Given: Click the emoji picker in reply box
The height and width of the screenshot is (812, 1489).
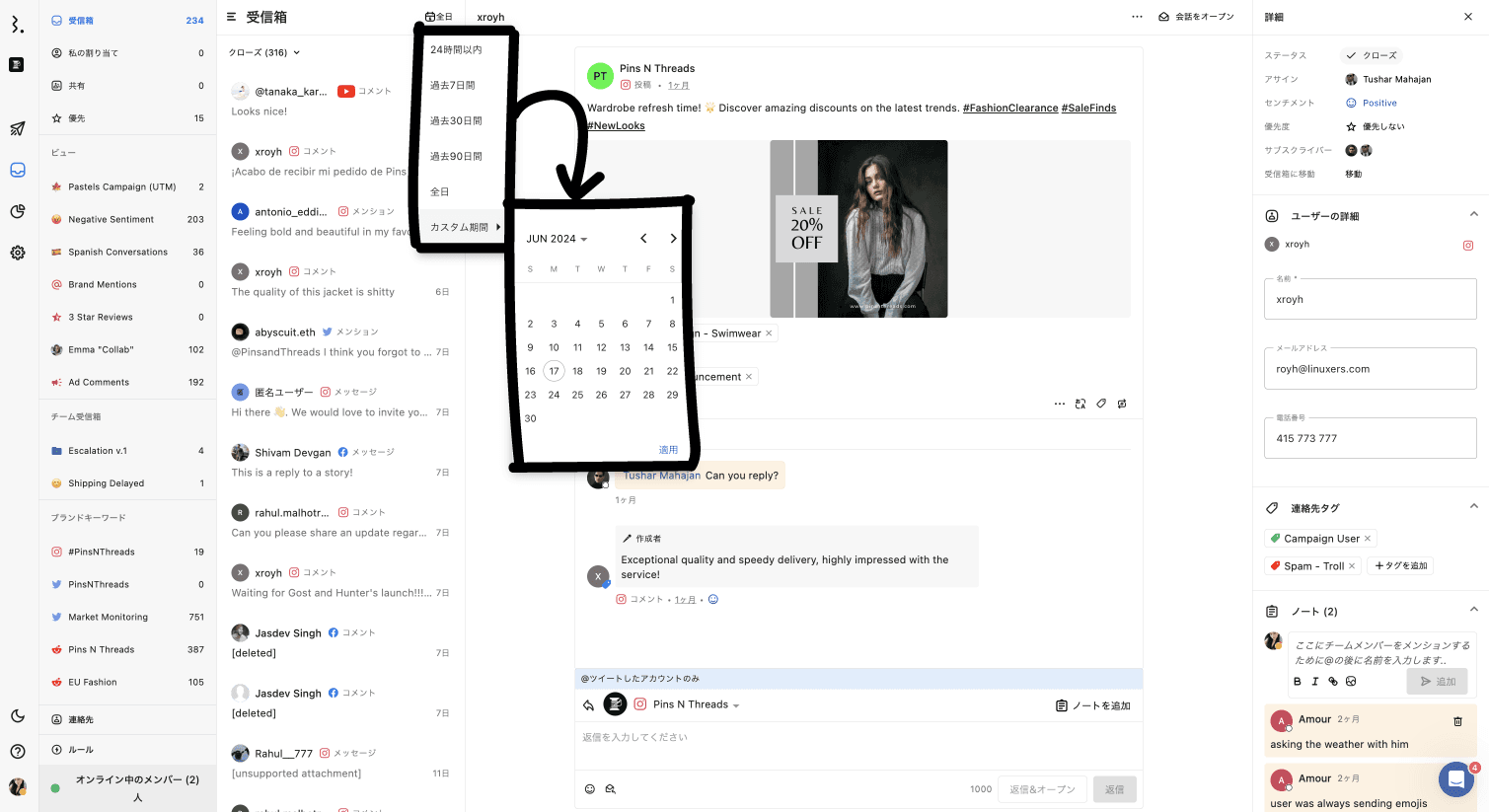Looking at the screenshot, I should (x=590, y=789).
